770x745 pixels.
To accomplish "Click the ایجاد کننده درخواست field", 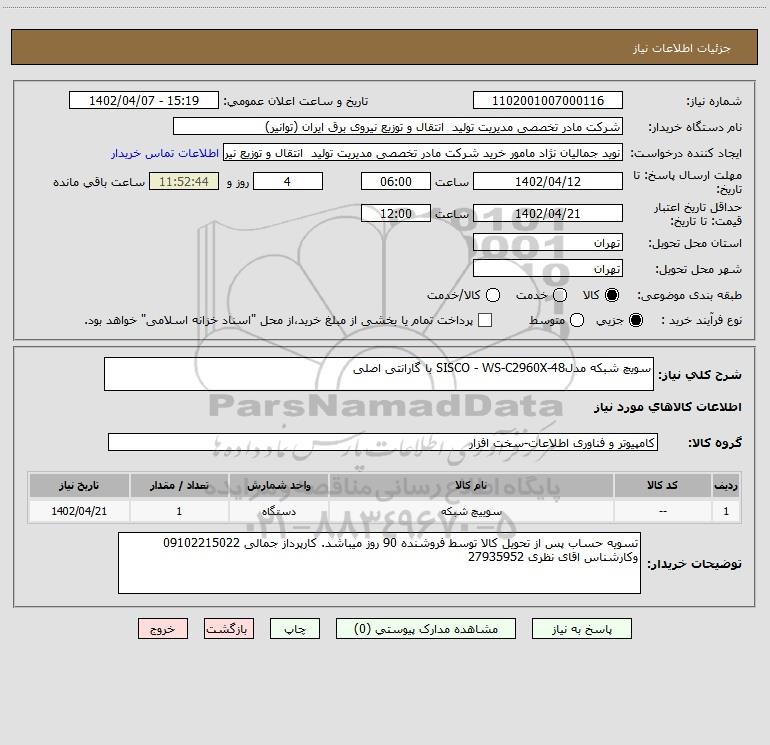I will (423, 153).
